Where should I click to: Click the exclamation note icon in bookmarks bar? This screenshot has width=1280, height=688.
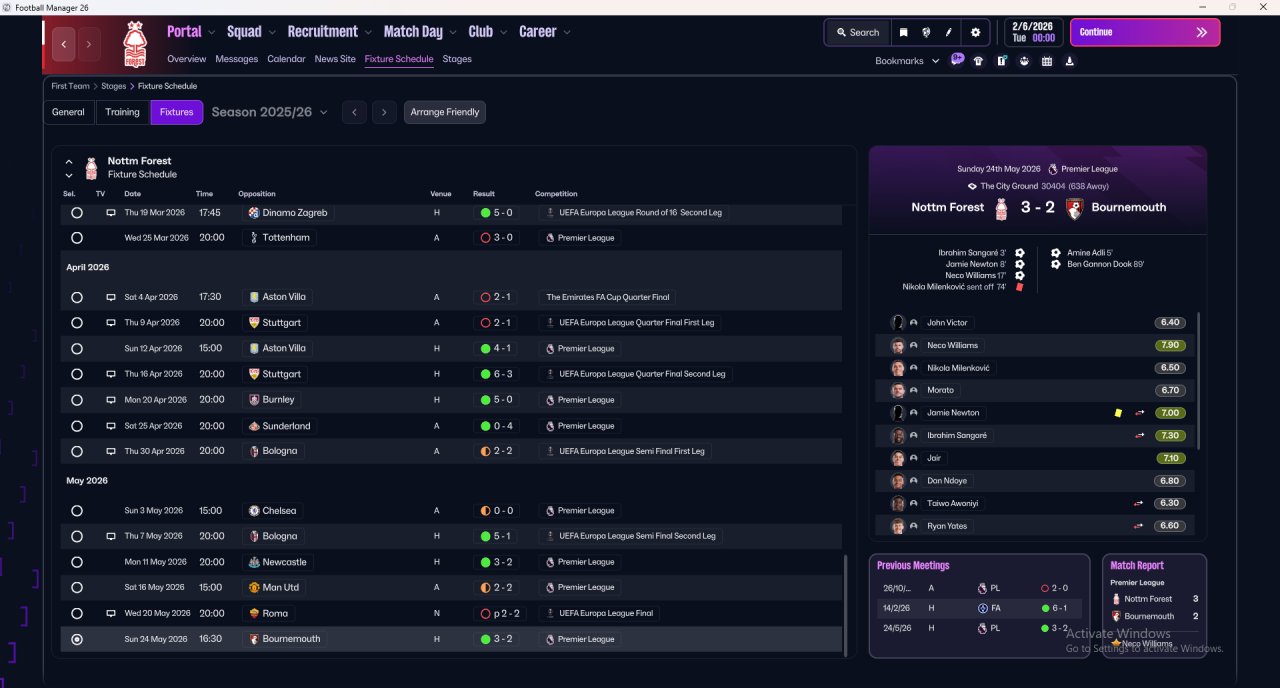(1001, 61)
